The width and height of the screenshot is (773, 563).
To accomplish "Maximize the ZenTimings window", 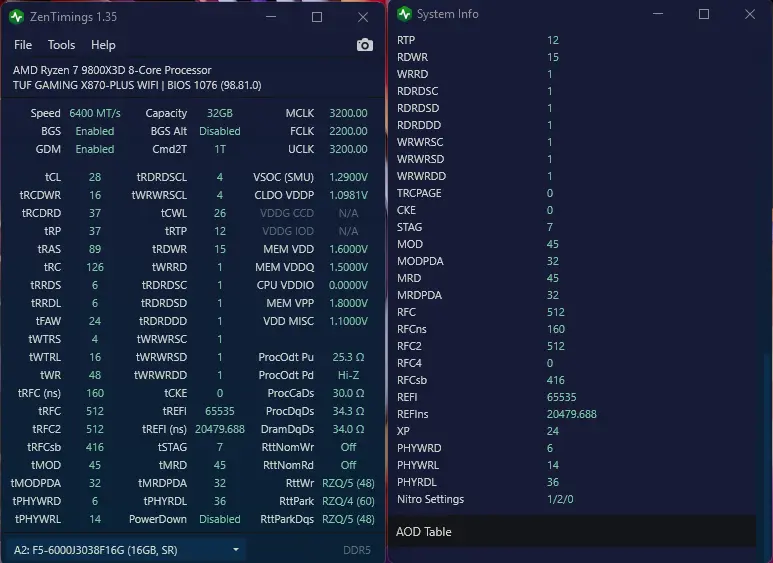I will tap(316, 17).
